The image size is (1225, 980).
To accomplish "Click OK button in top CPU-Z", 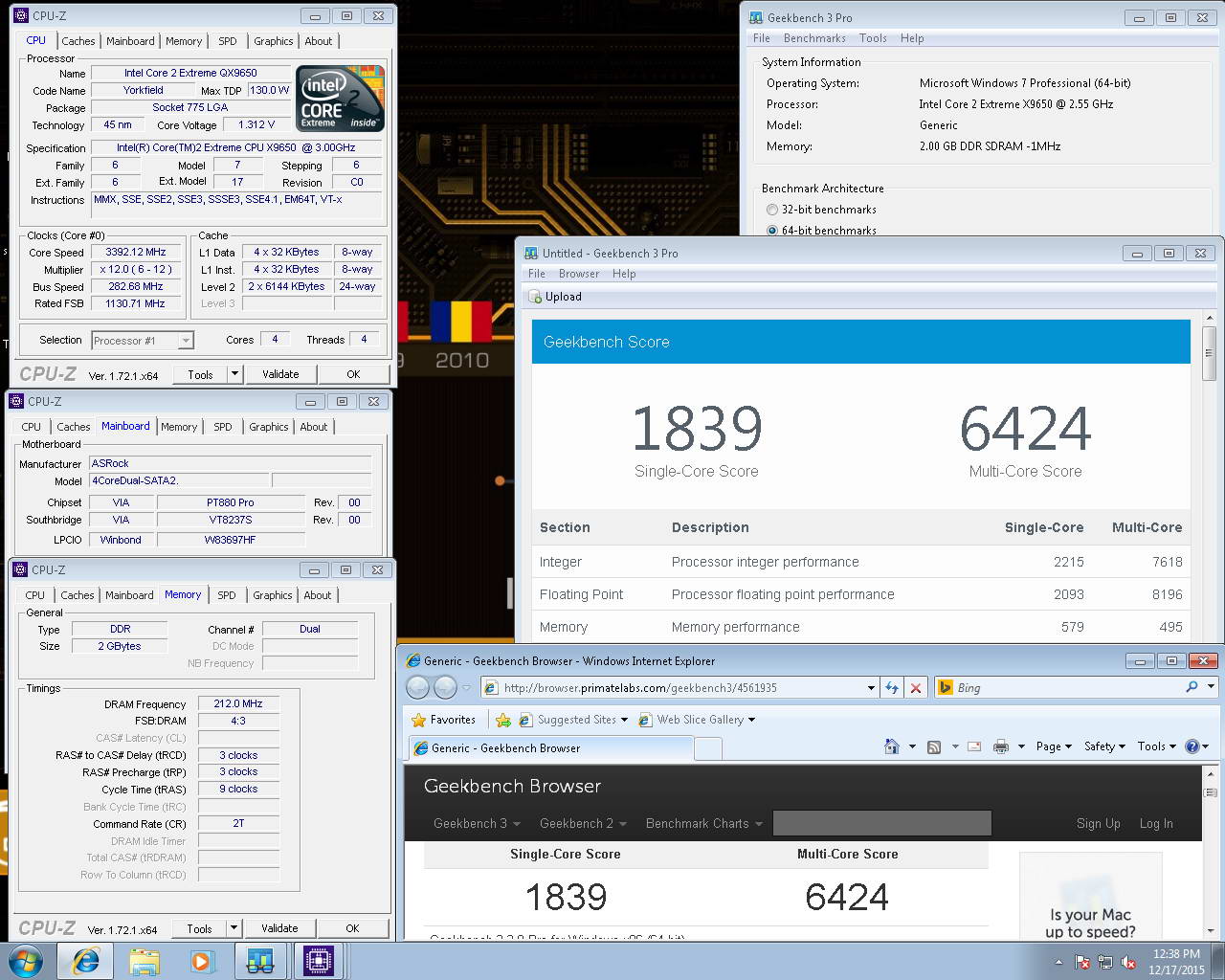I will [353, 374].
